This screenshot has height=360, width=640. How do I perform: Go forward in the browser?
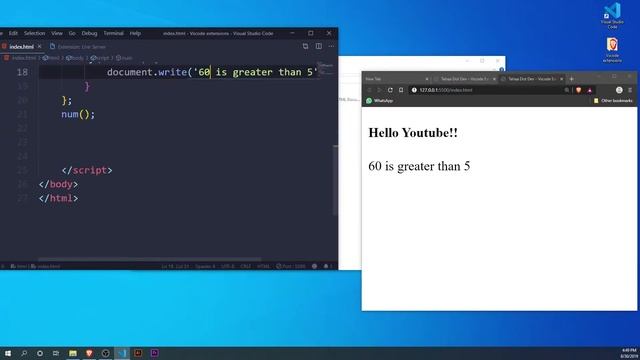tap(379, 90)
